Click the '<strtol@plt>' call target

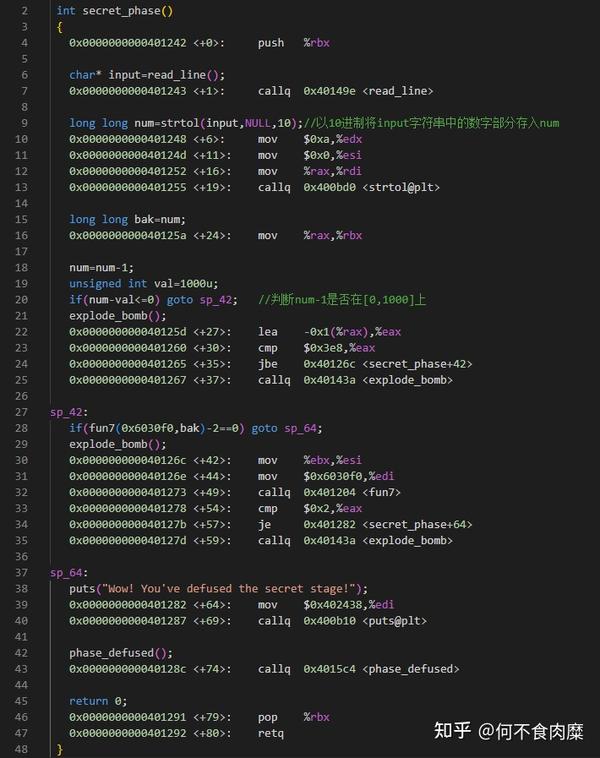(x=401, y=187)
